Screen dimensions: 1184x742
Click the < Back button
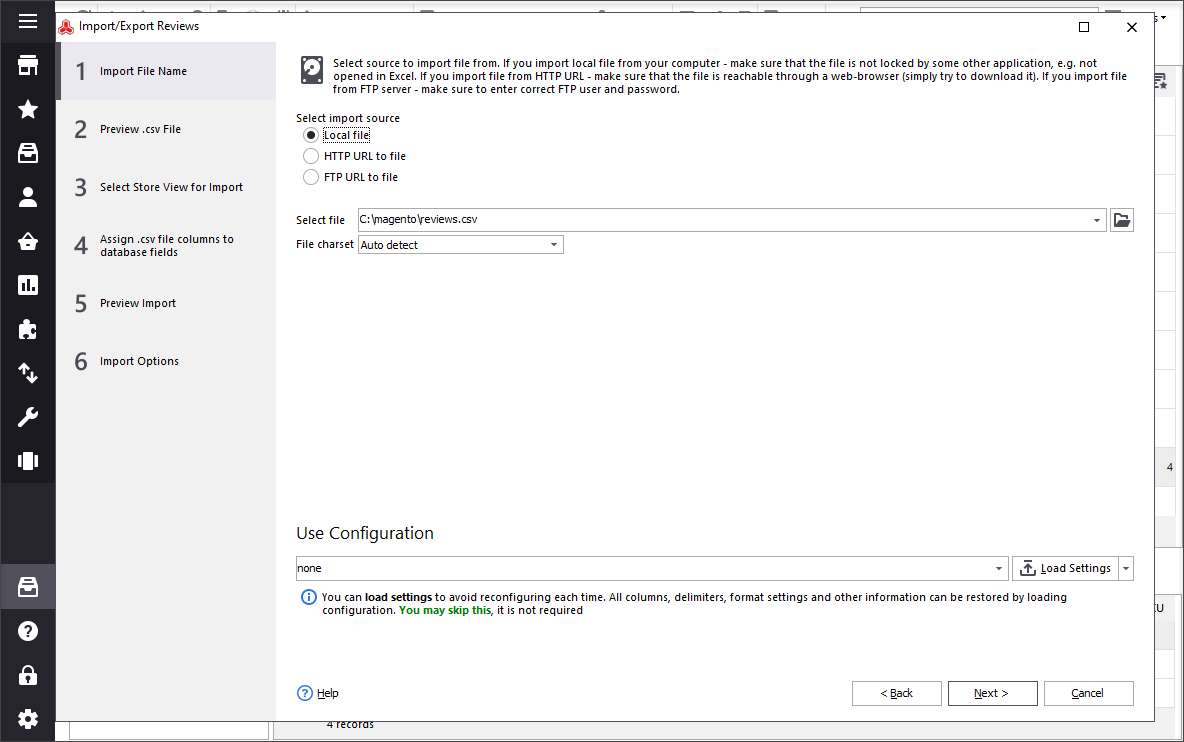coord(896,693)
